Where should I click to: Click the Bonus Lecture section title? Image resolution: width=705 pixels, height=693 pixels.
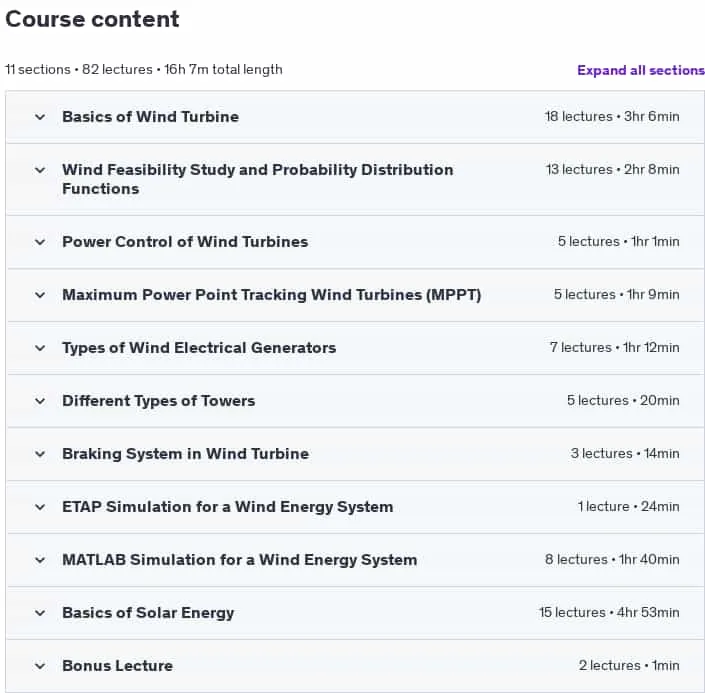point(117,666)
